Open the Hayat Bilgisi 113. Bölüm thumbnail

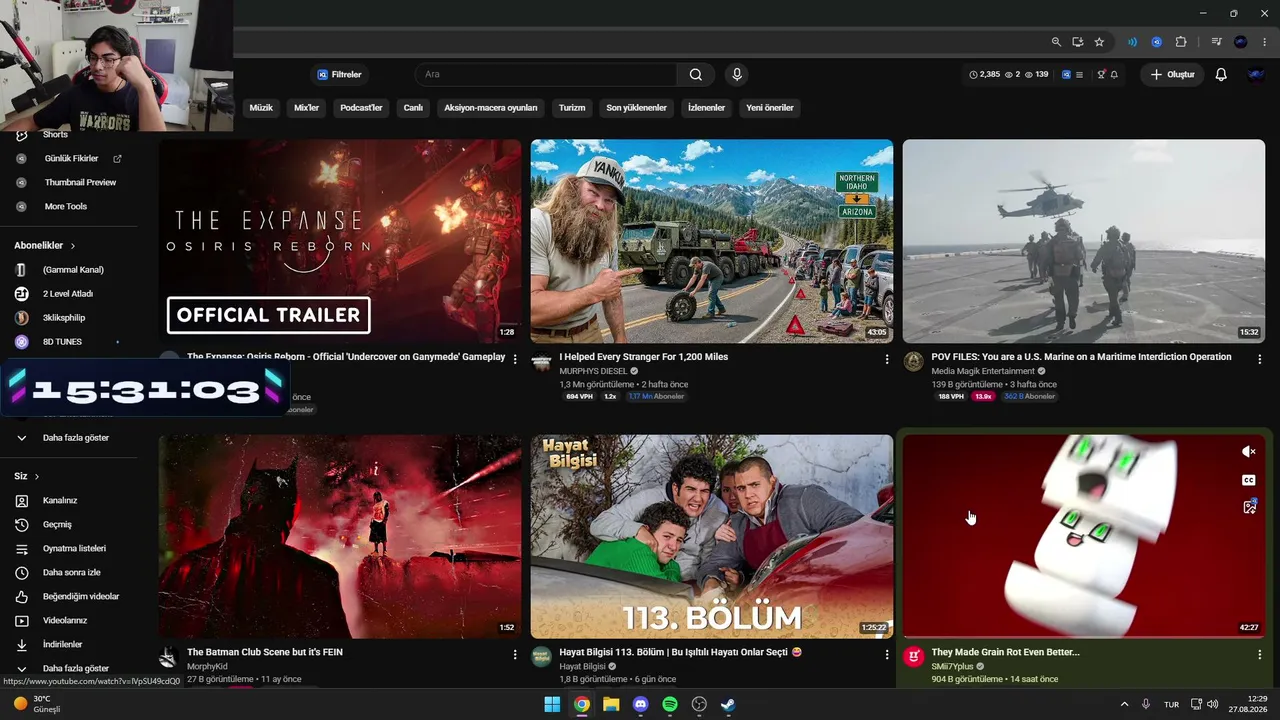(712, 536)
